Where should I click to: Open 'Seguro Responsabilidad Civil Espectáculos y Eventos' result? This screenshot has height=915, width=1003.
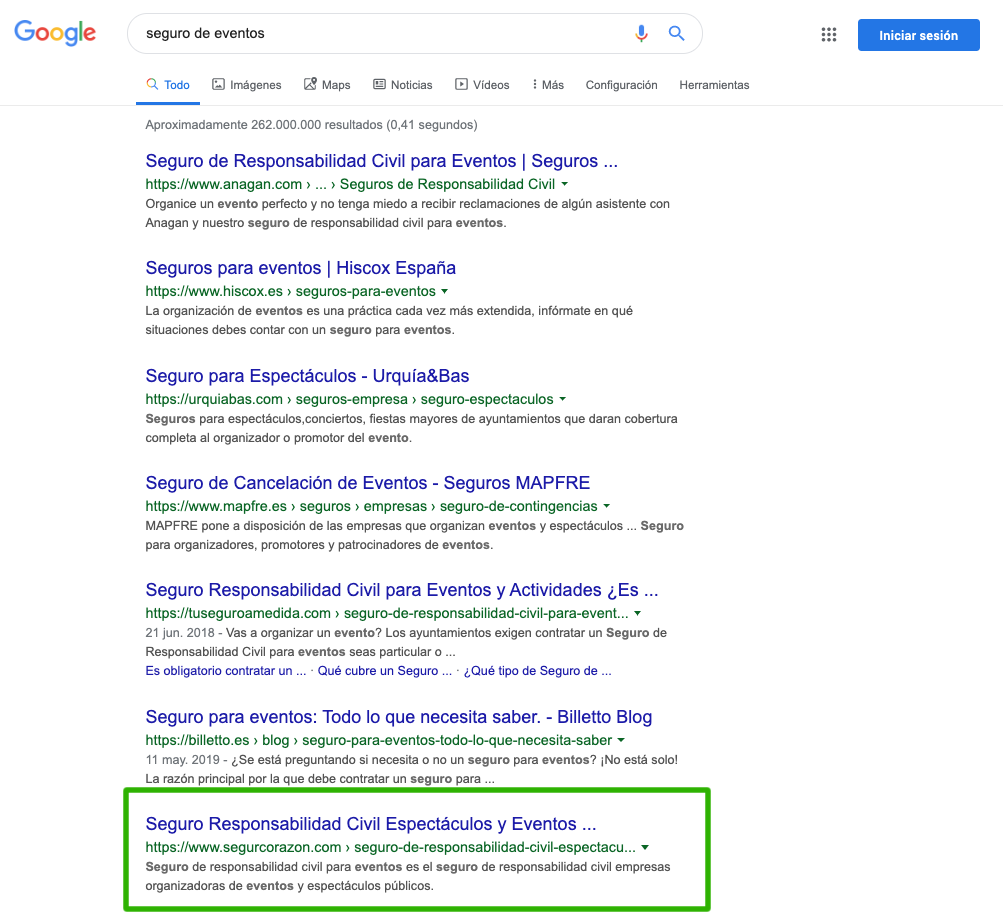tap(370, 824)
